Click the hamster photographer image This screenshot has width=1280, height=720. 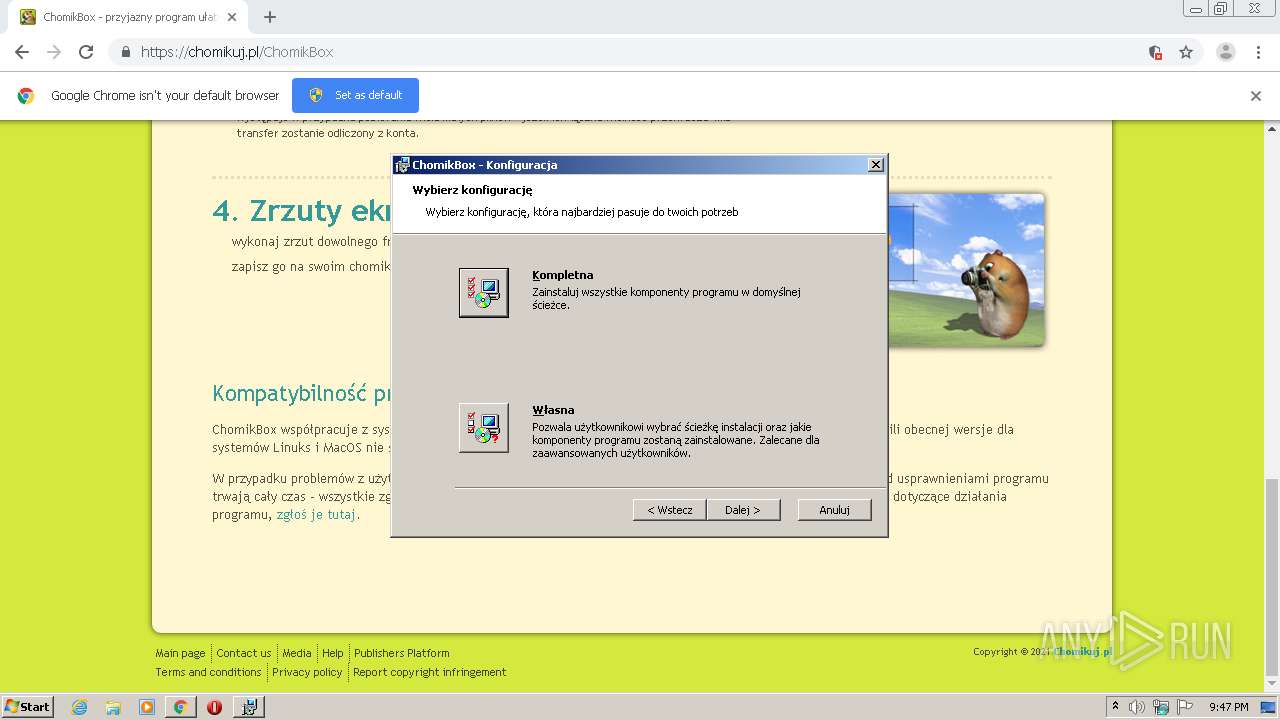point(966,270)
